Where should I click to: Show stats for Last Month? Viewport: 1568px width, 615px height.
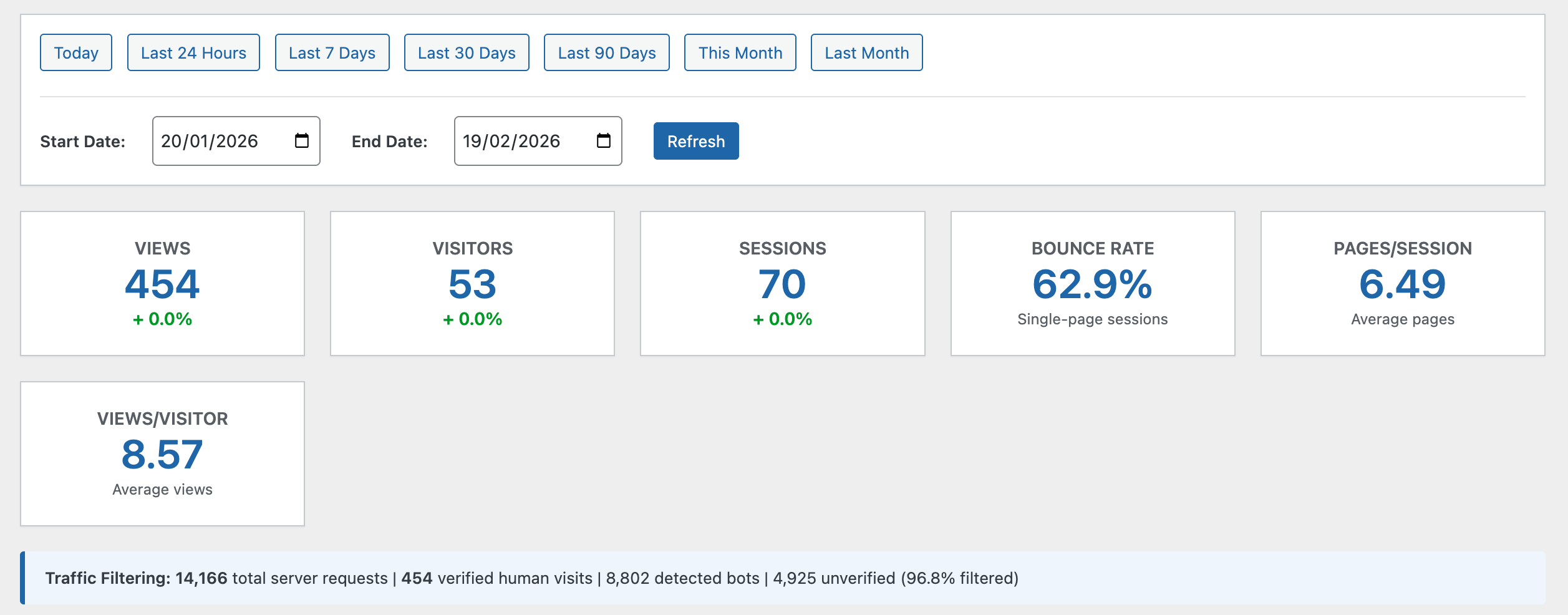[x=866, y=53]
